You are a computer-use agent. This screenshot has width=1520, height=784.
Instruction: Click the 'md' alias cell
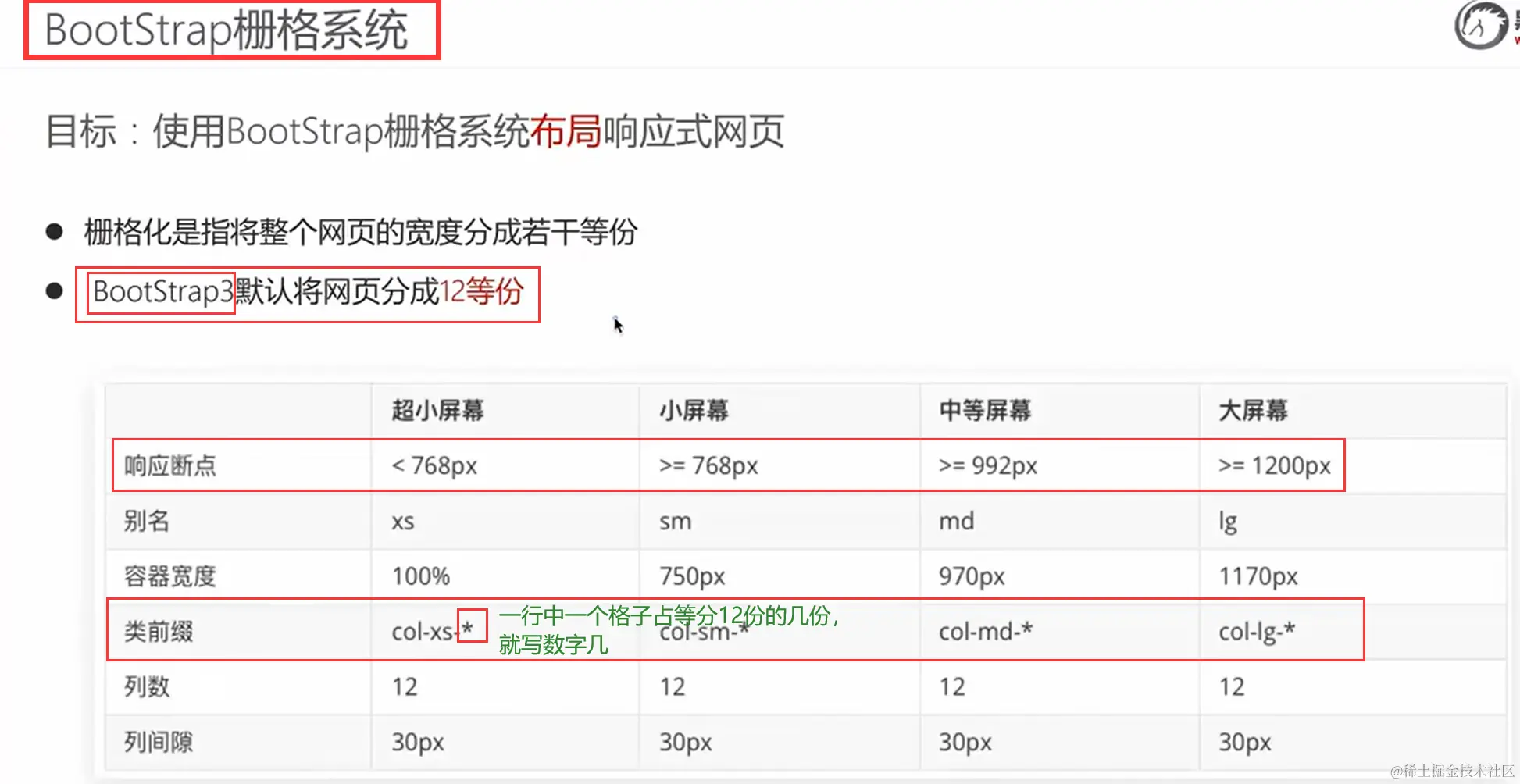pos(956,521)
